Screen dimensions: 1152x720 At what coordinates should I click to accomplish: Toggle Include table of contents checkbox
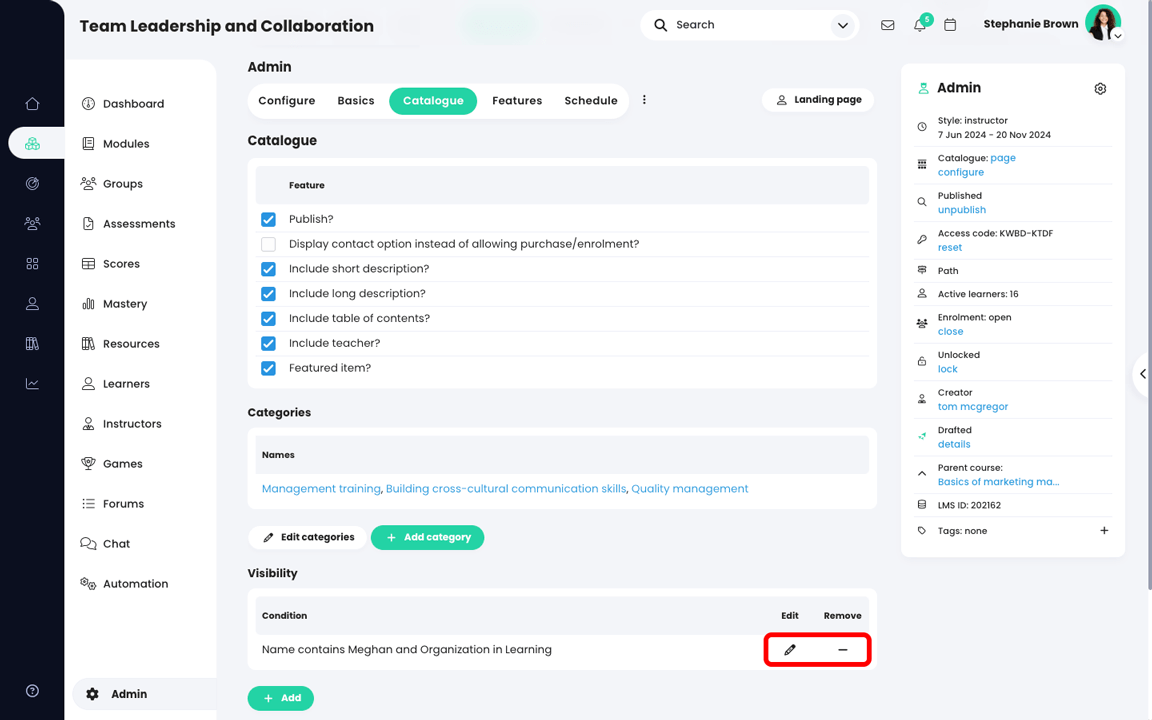[x=268, y=318]
